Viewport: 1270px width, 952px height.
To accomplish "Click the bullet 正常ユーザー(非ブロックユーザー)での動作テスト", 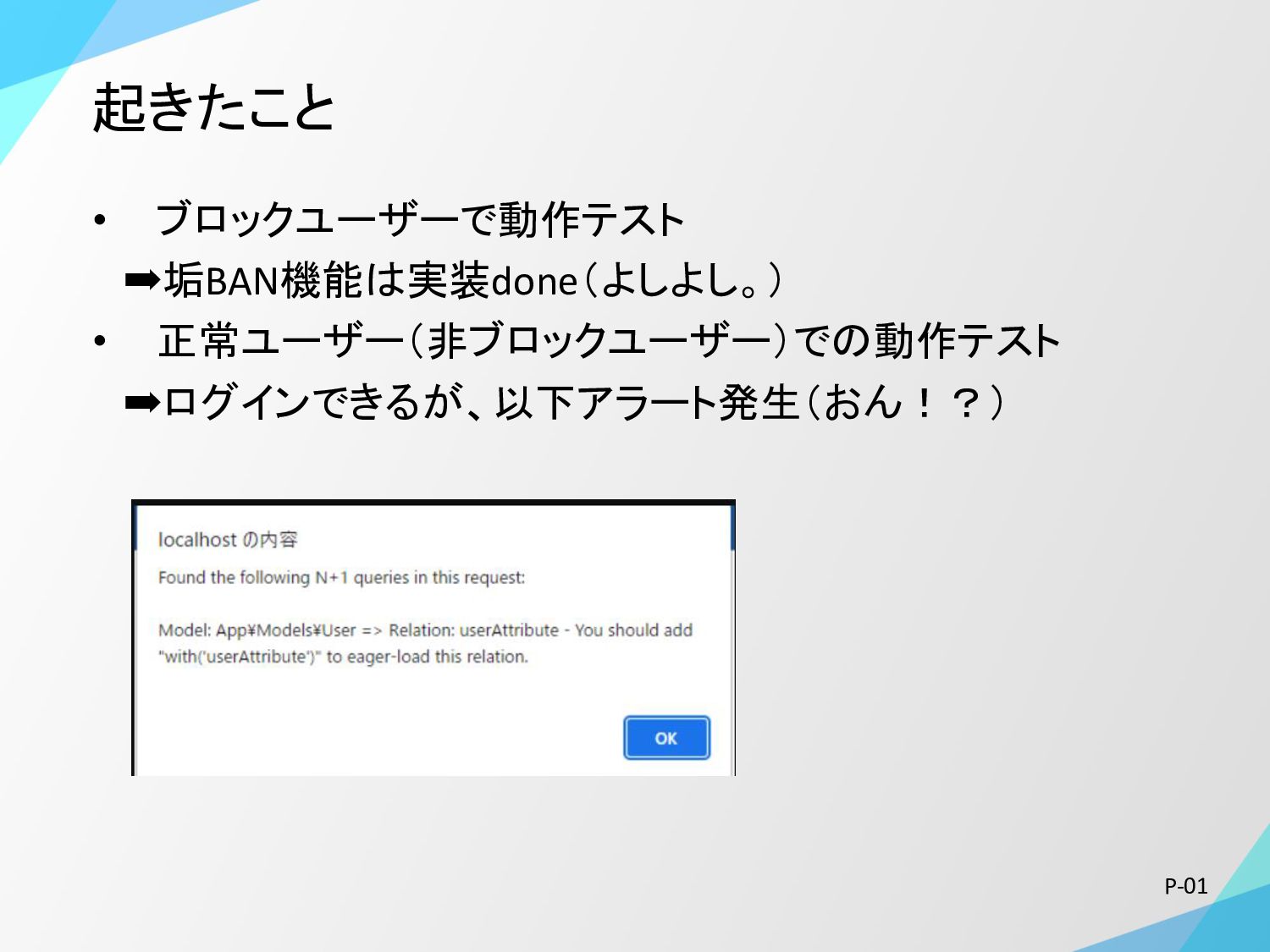I will [x=609, y=341].
